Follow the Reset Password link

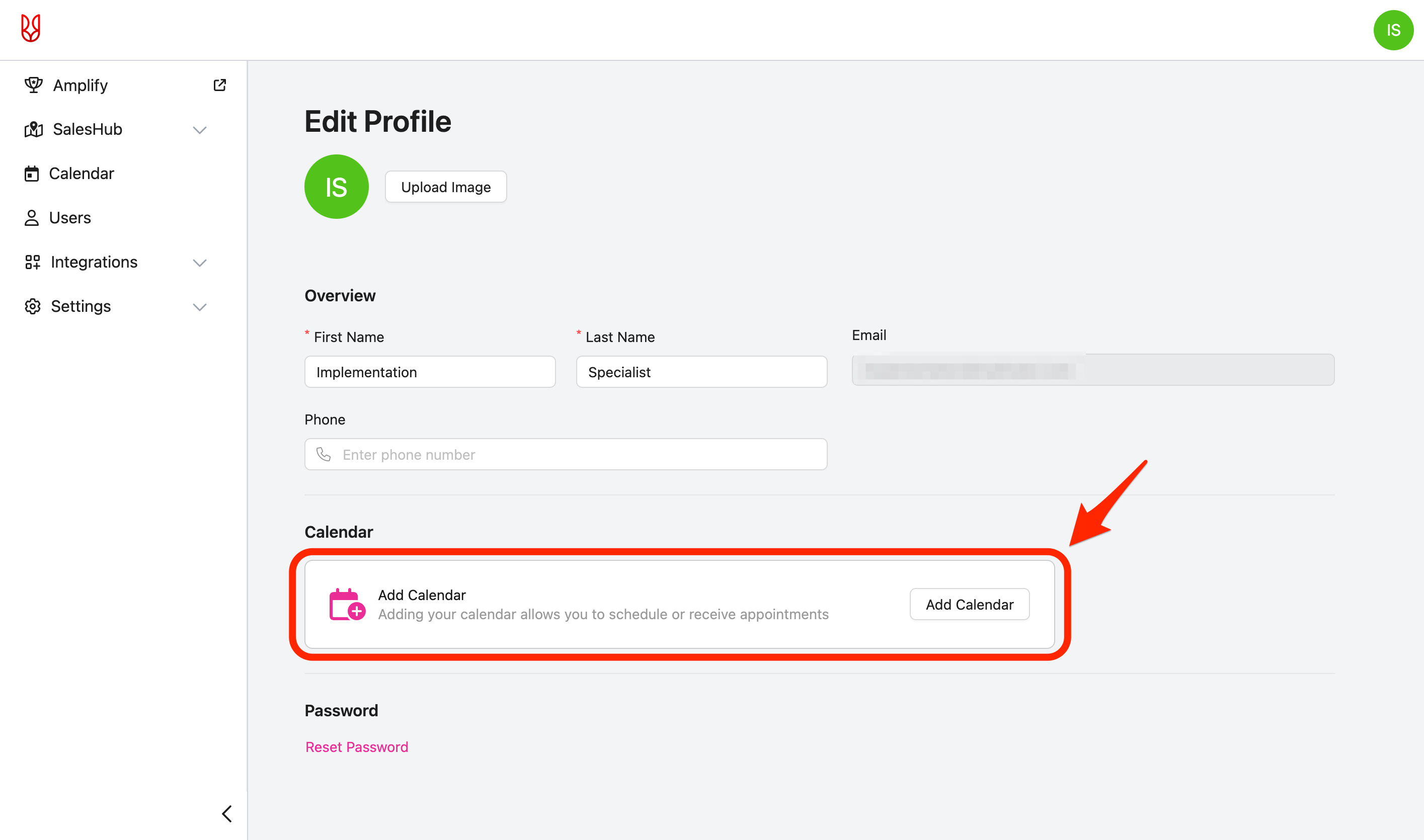pos(357,747)
